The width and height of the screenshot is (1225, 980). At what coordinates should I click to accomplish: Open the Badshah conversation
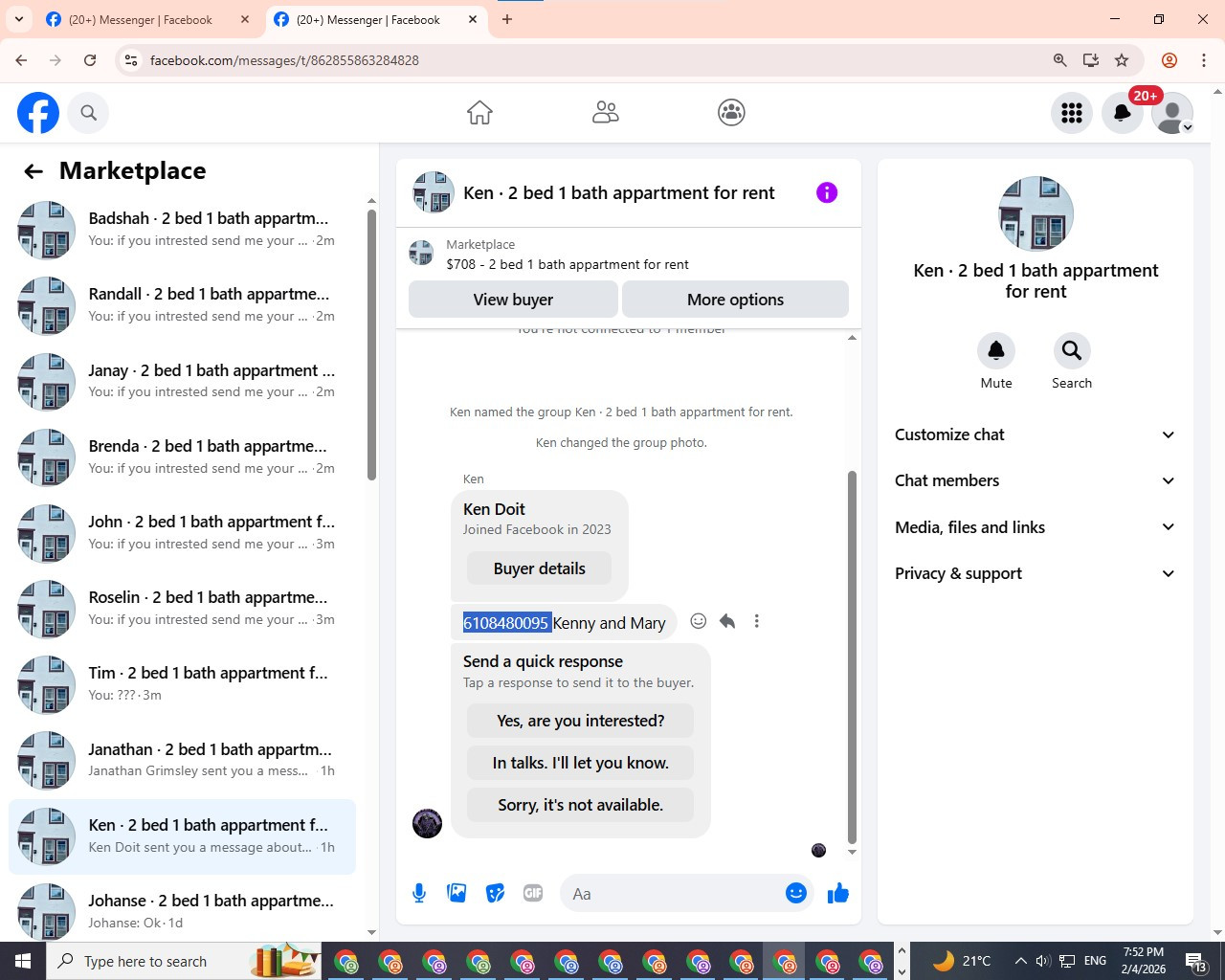coord(182,230)
